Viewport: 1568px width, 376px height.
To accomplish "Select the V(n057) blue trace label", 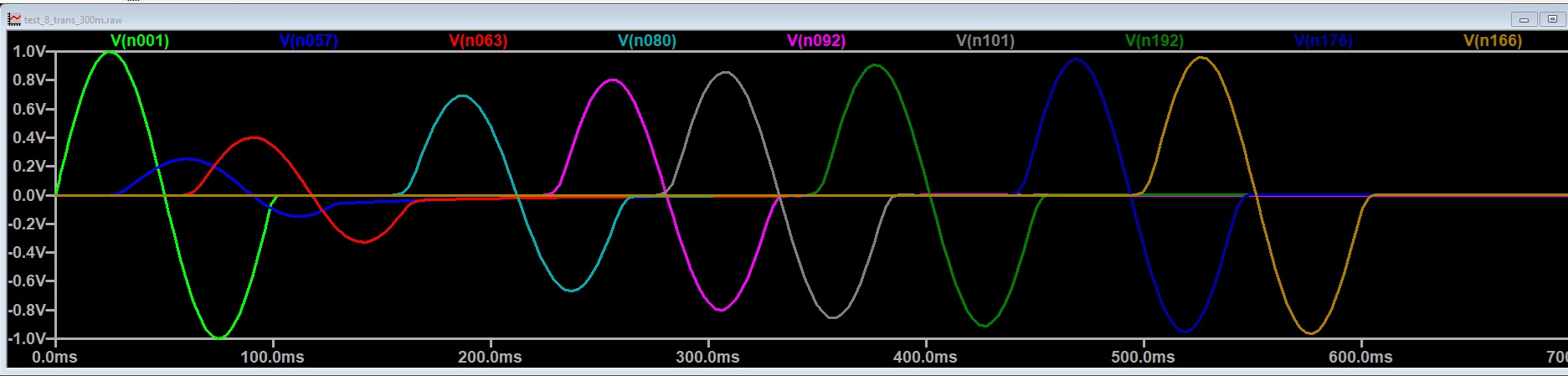I will (x=309, y=40).
